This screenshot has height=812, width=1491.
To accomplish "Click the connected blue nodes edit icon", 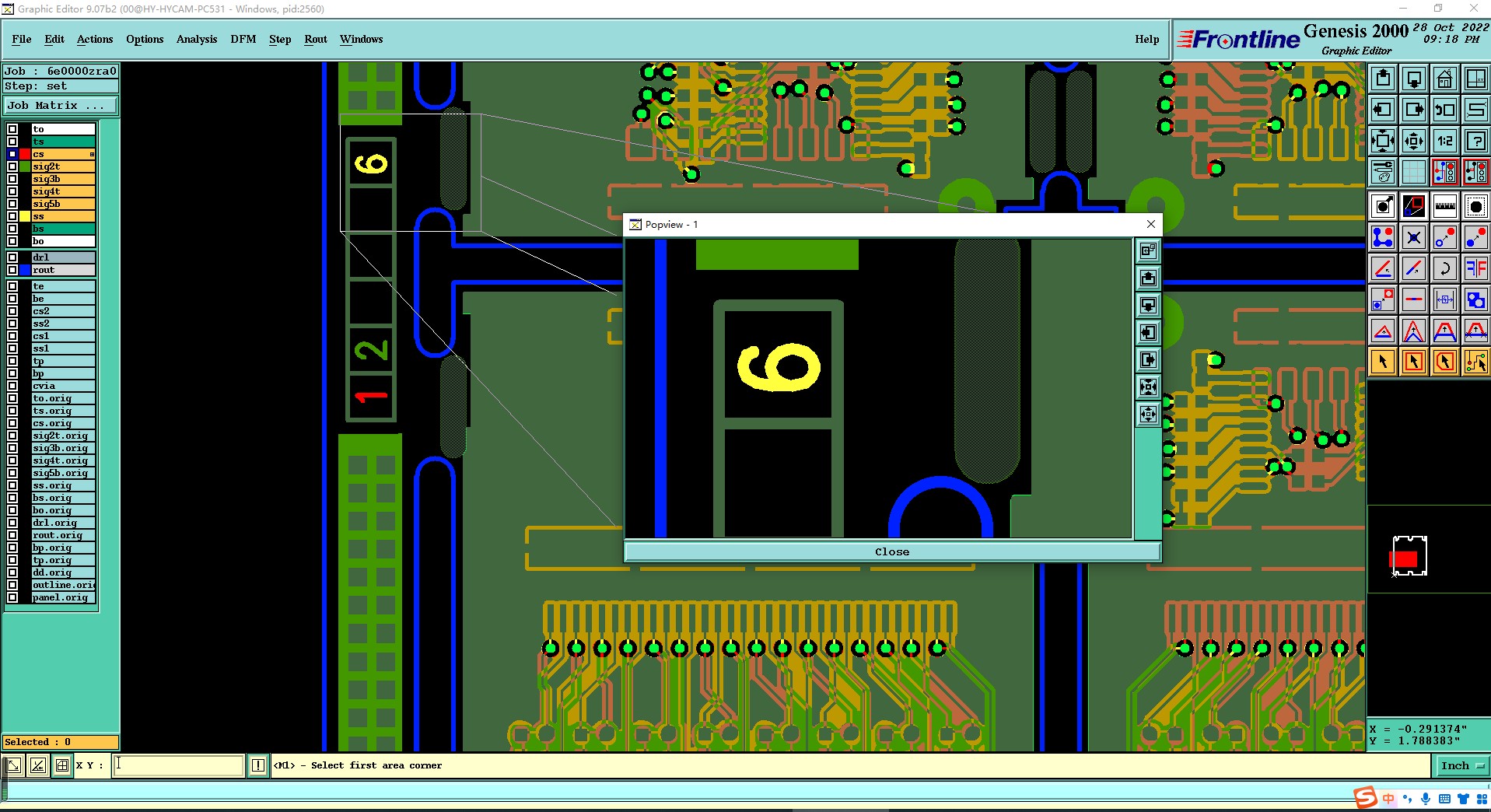I will click(x=1383, y=237).
